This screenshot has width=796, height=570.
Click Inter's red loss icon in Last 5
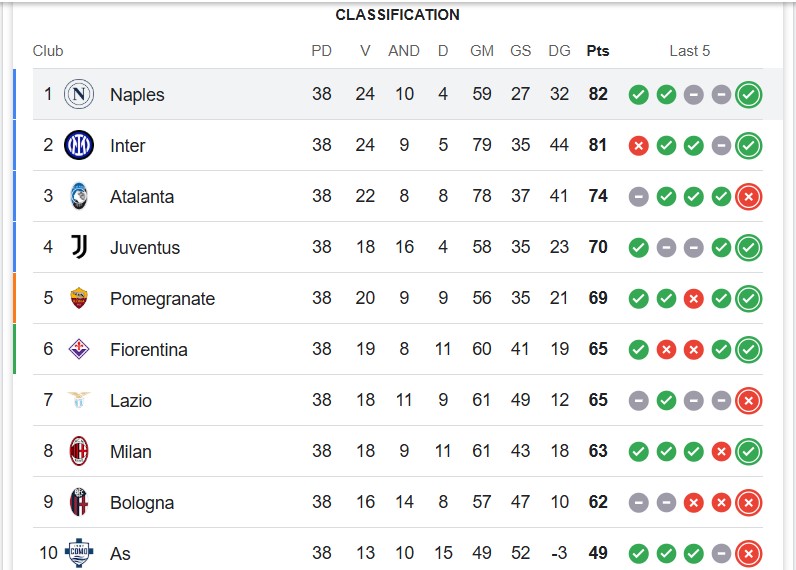[x=639, y=146]
